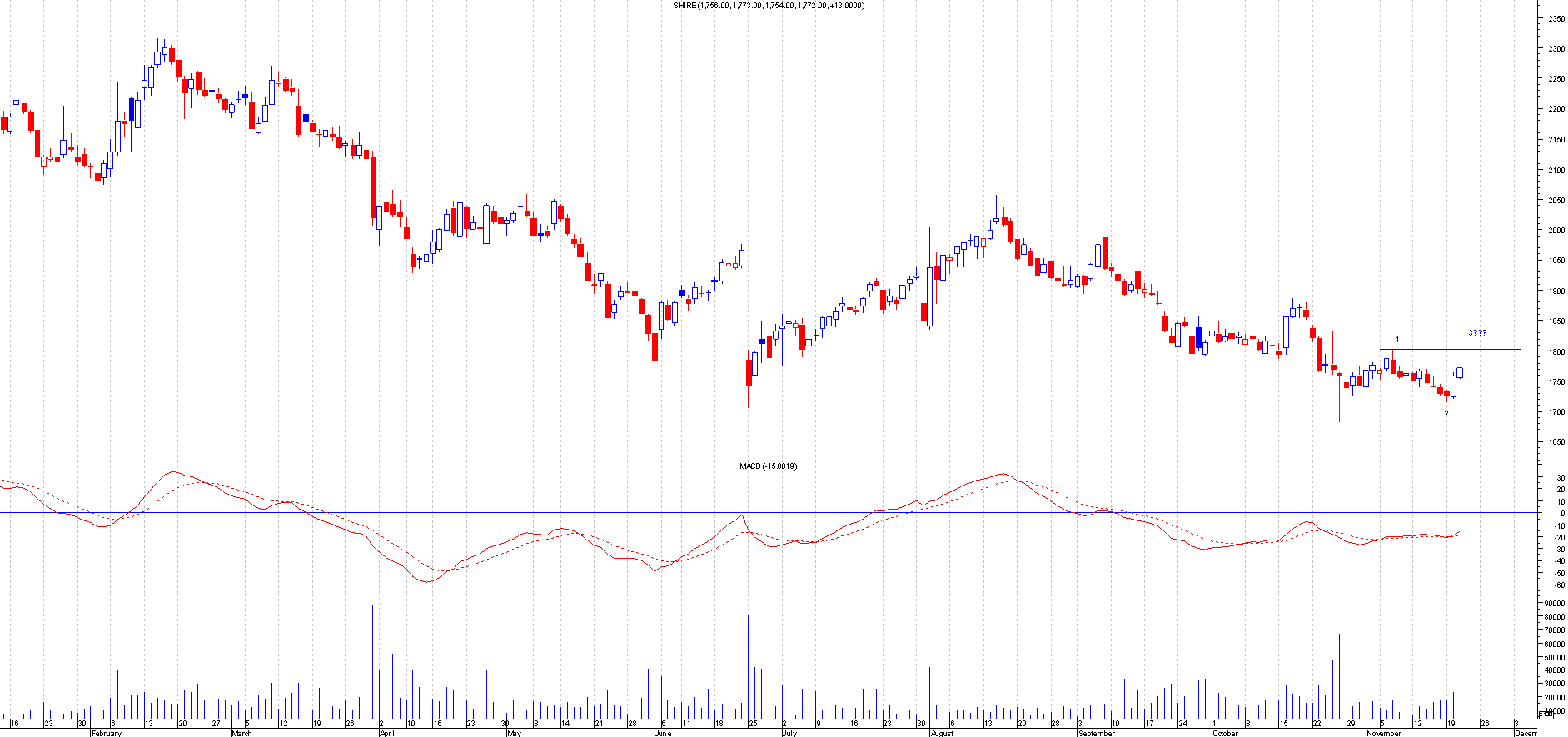This screenshot has height=737, width=1568.
Task: Select the October month marker on the time axis
Action: (x=1225, y=733)
